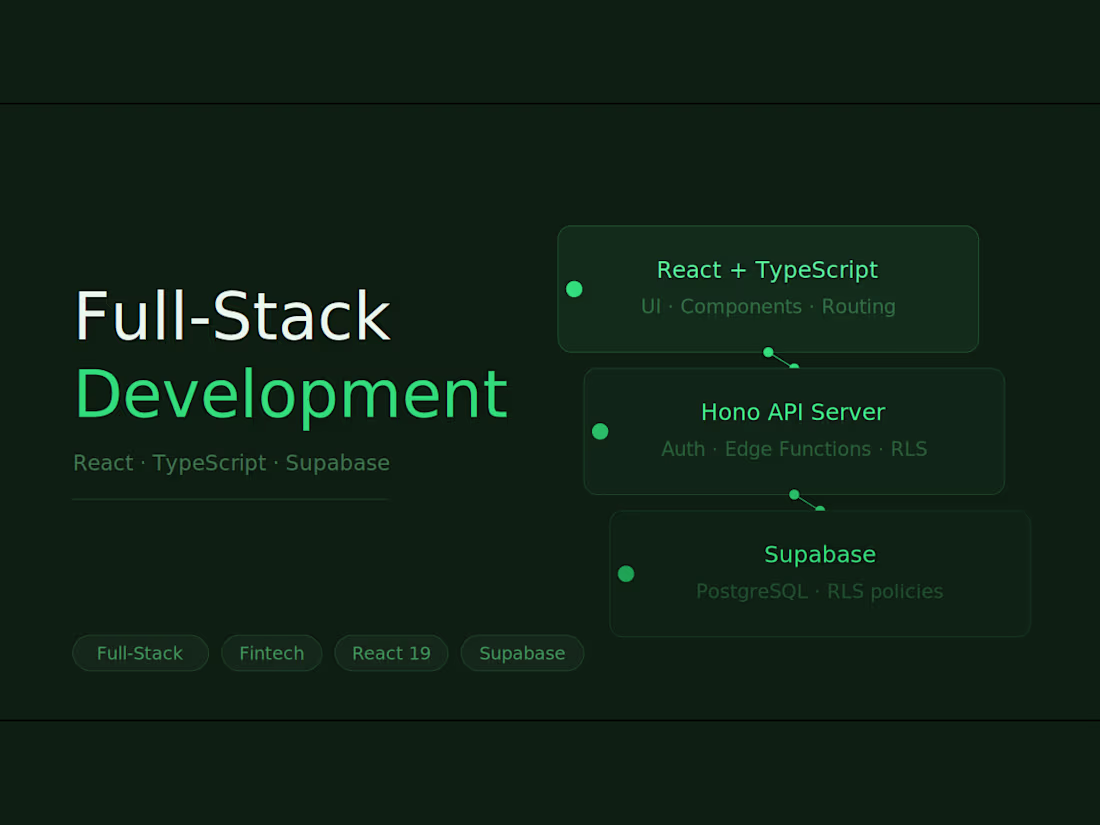Click the Full-Stack tag pill
The width and height of the screenshot is (1100, 825).
pos(140,653)
